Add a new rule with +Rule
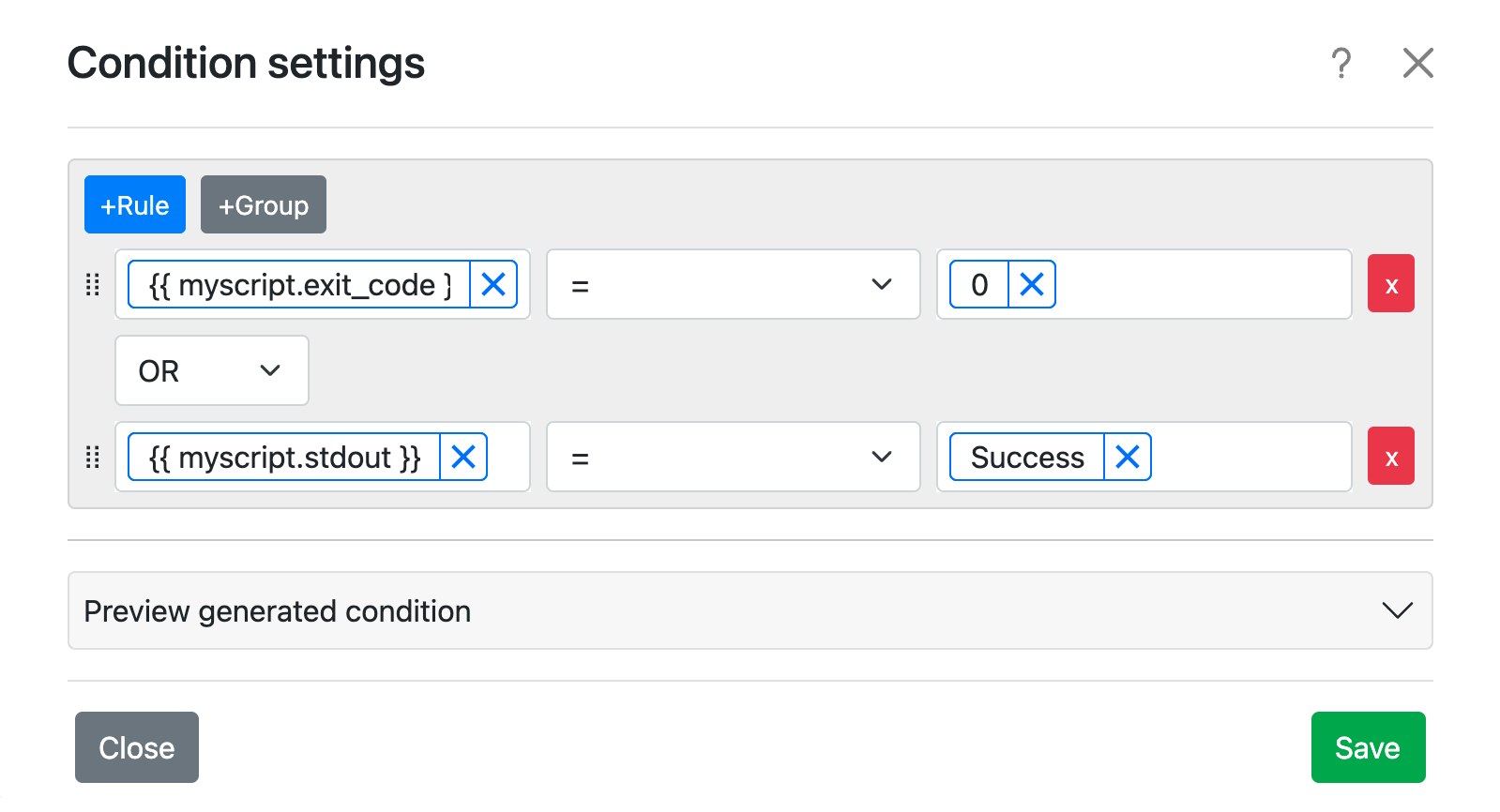The width and height of the screenshot is (1500, 812). point(135,204)
